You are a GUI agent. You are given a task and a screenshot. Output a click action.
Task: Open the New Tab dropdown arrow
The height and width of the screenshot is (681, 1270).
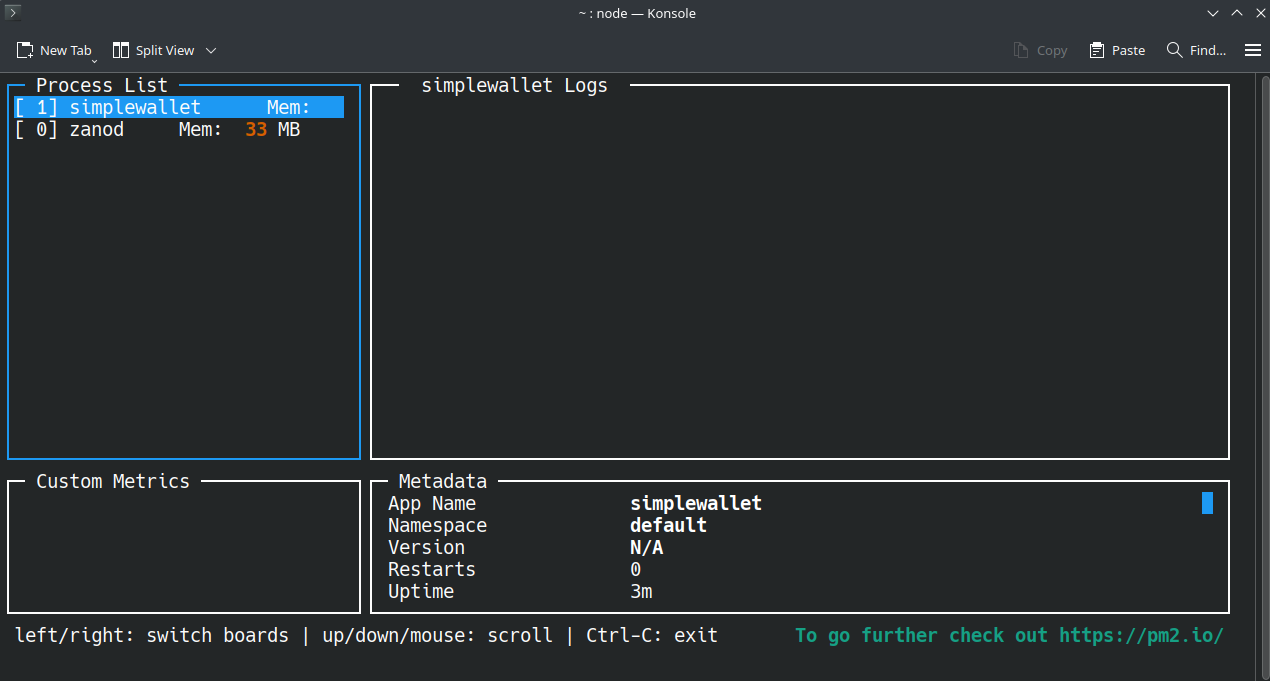pos(95,61)
